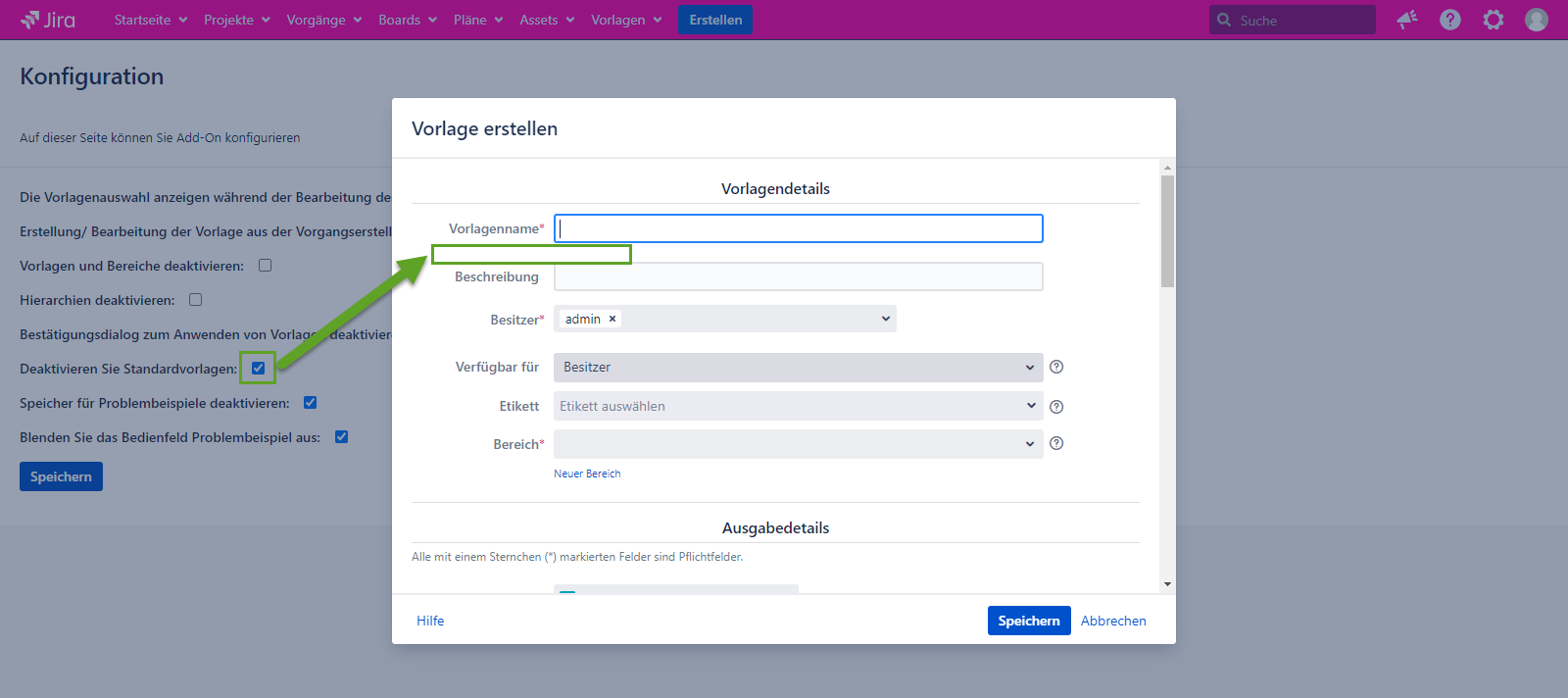Open the administration gear icon
This screenshot has width=1568, height=698.
tap(1494, 20)
